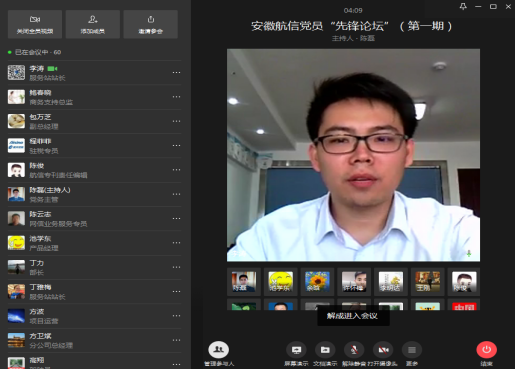Click the avatar of 商务支持总监 participant
The height and width of the screenshot is (369, 515).
pyautogui.click(x=16, y=97)
